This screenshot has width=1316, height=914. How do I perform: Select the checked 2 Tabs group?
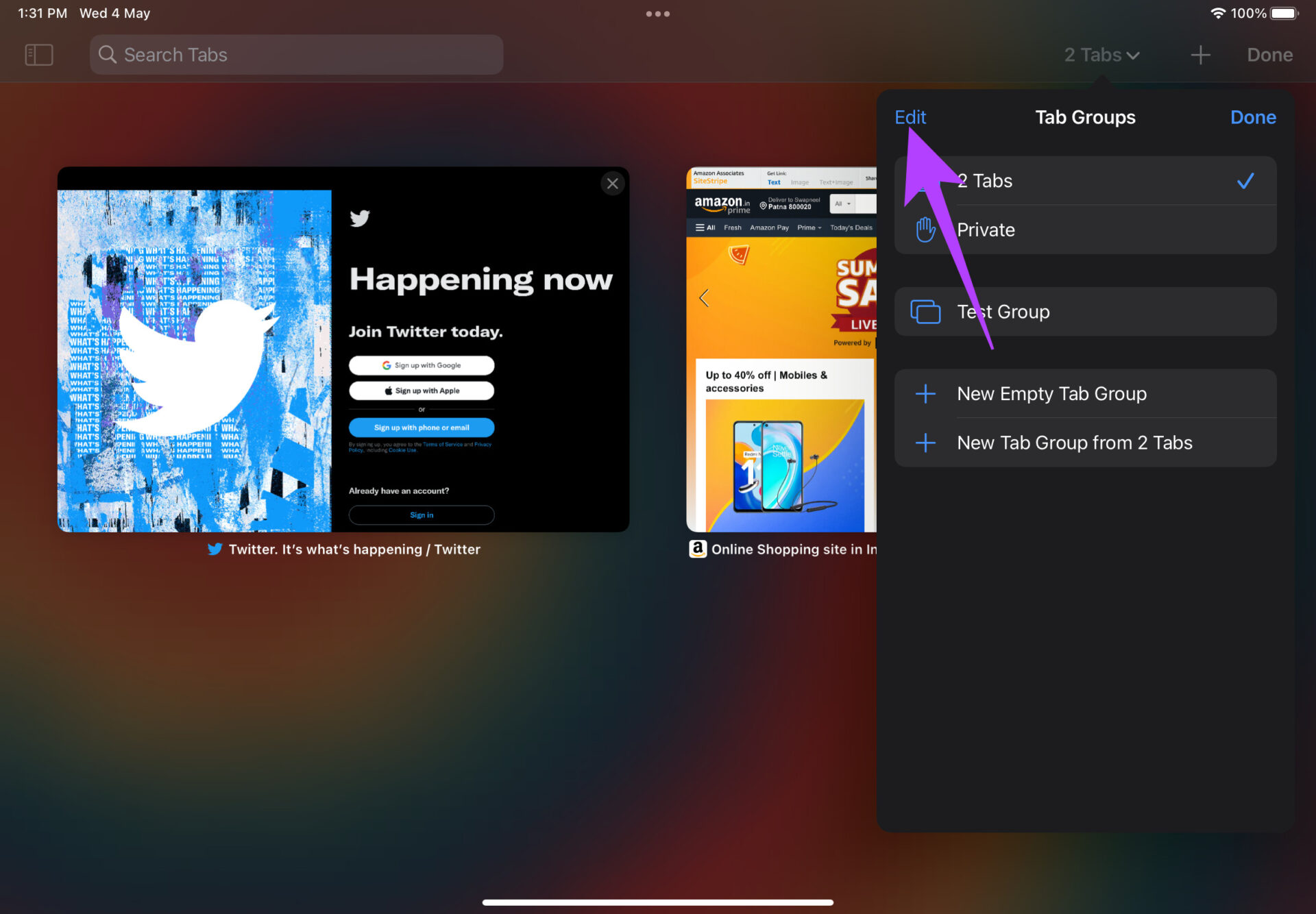(1085, 181)
